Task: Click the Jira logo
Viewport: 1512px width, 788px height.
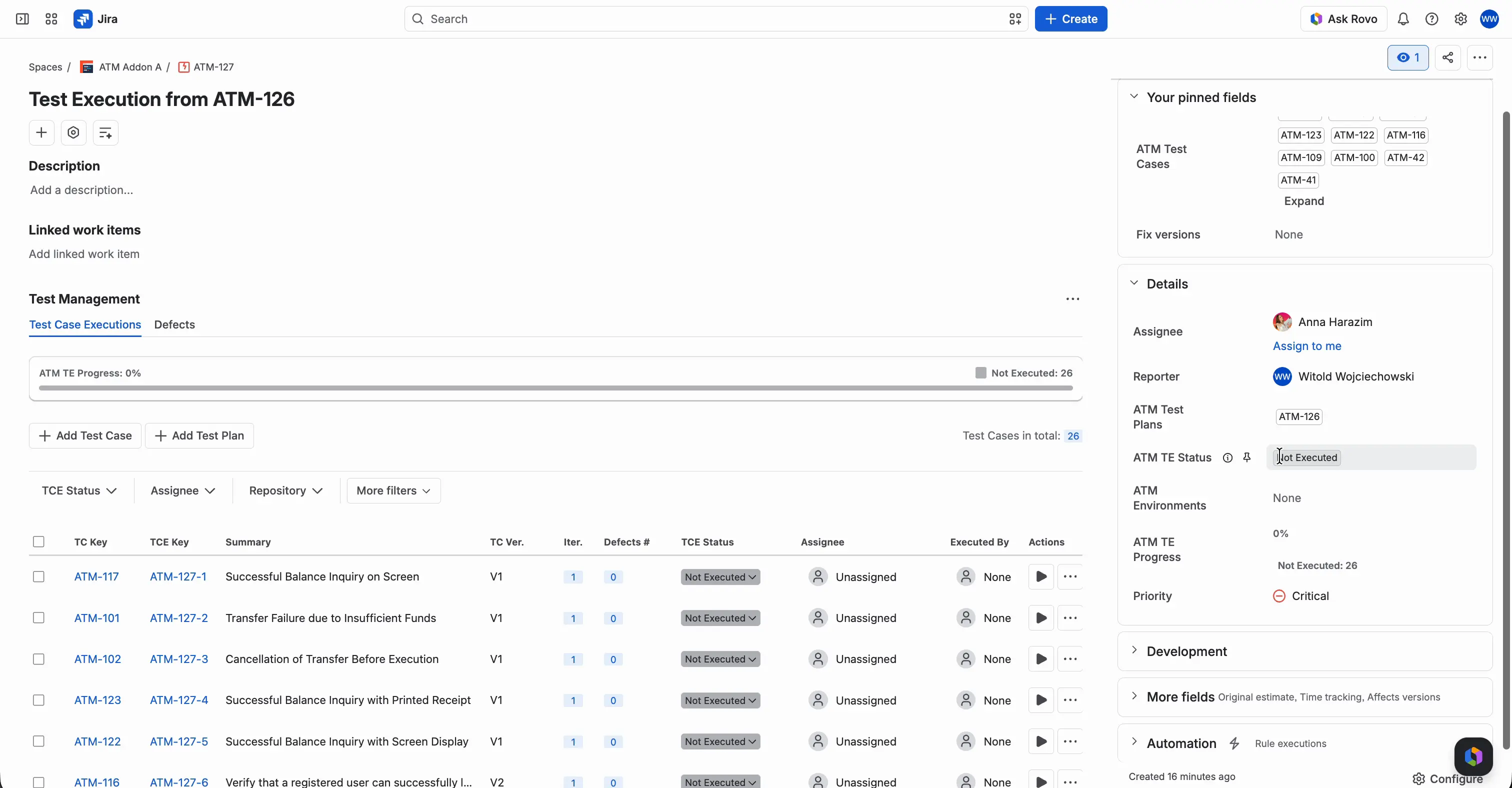Action: click(x=95, y=19)
